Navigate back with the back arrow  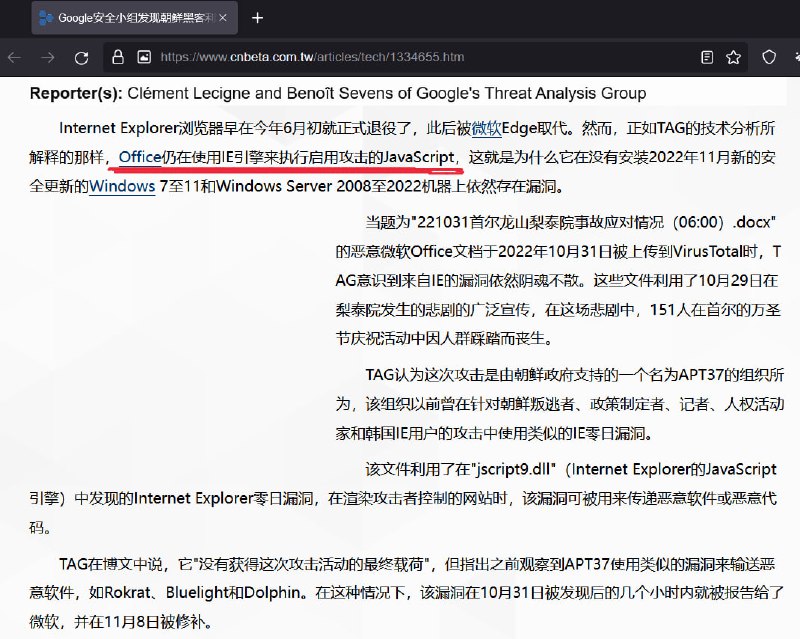coord(14,58)
